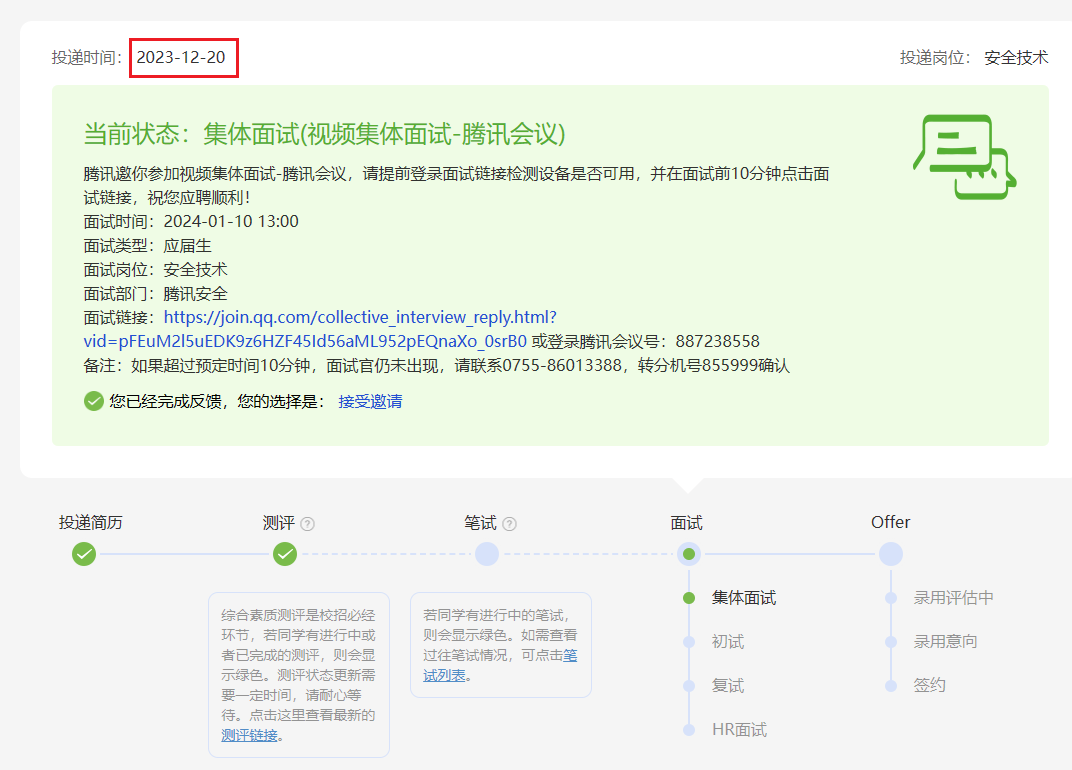Open the join.qq.com interview link
This screenshot has height=770, width=1072.
(320, 329)
